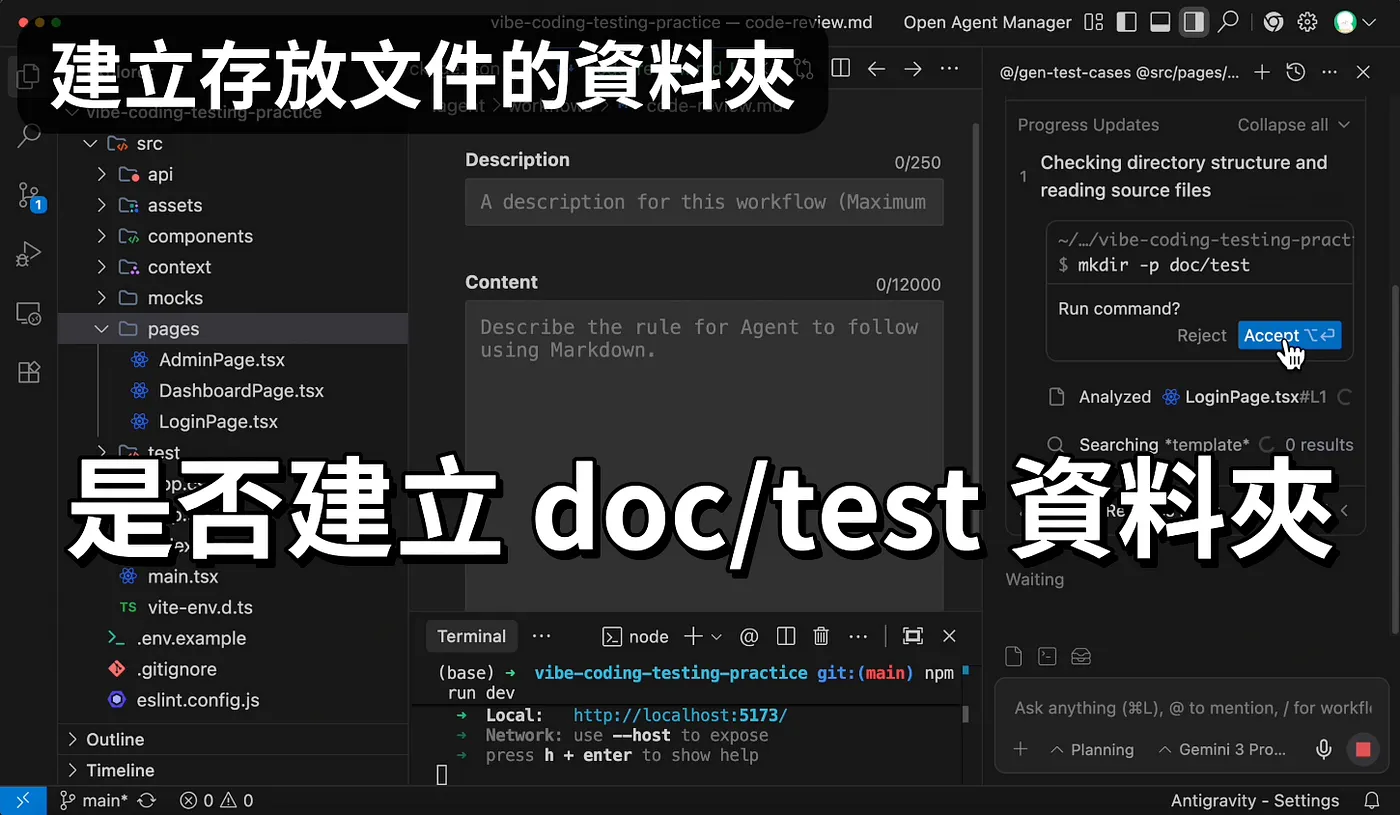This screenshot has width=1400, height=815.
Task: Select the Terminal panel tab
Action: 471,636
